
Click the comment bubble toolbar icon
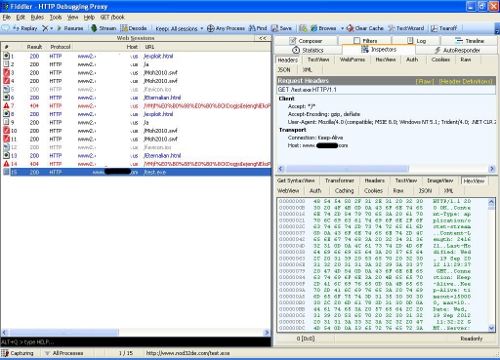pyautogui.click(x=6, y=28)
